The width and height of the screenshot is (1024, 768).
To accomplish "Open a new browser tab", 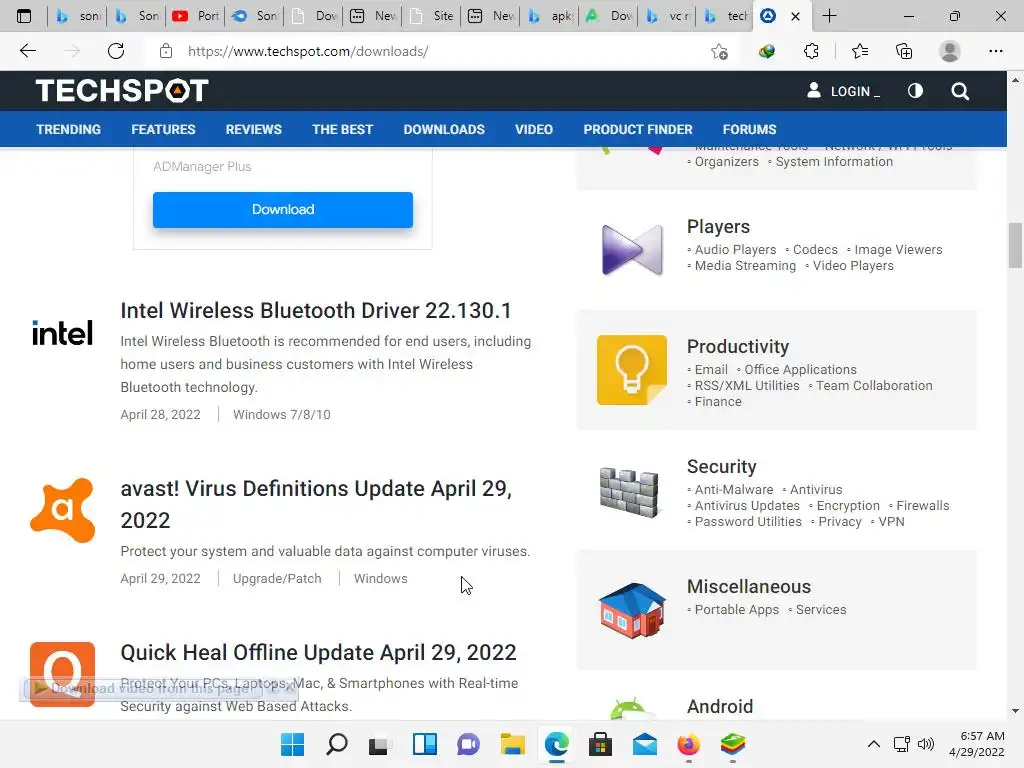I will click(x=829, y=16).
